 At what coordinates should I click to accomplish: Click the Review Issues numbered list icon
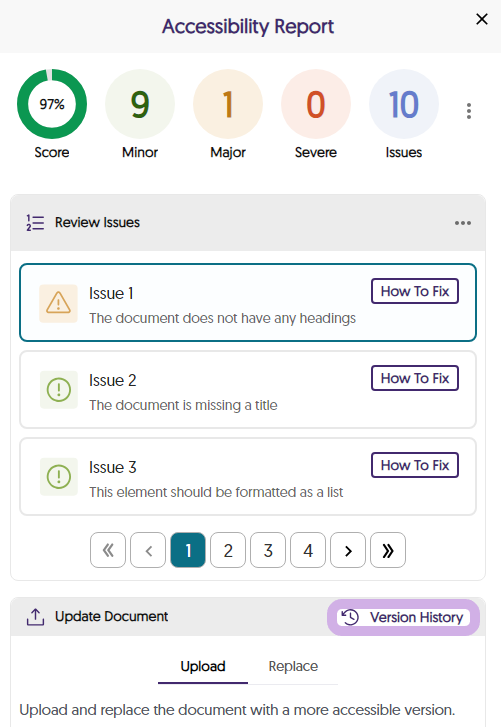(x=35, y=223)
